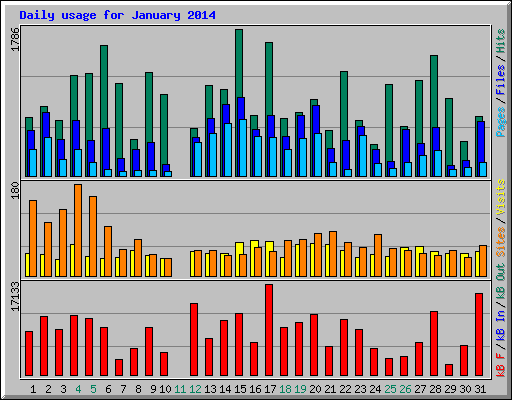This screenshot has height=400, width=512.
Task: Click the red kB bar for day 28
Action: pyautogui.click(x=434, y=344)
